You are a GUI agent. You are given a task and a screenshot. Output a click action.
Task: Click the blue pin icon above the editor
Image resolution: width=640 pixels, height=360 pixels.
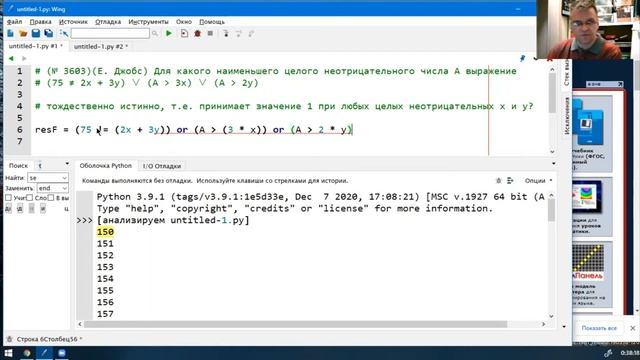(522, 59)
